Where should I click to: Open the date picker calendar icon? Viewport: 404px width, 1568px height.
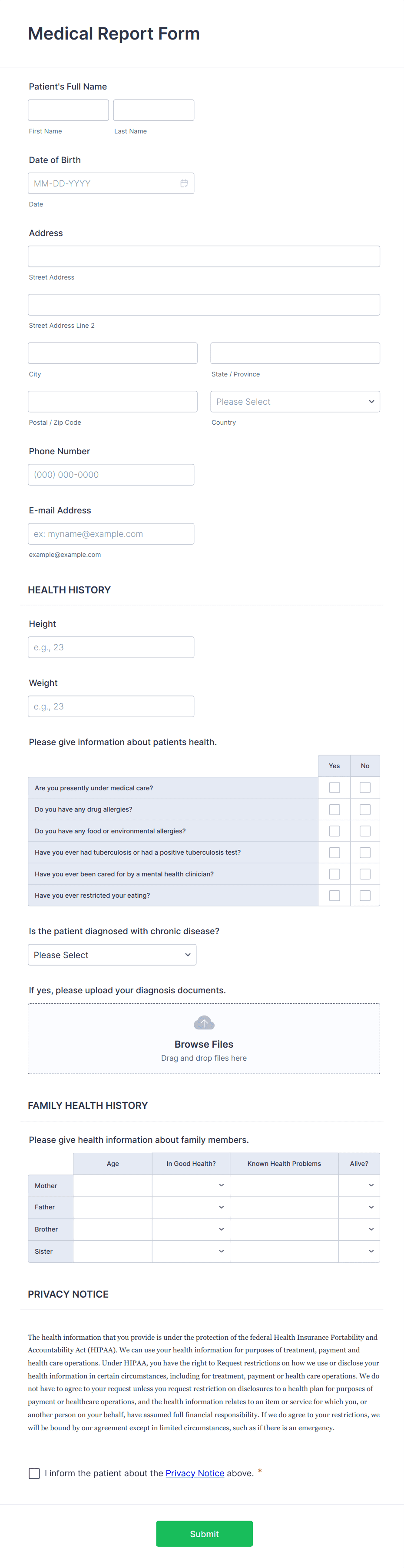pyautogui.click(x=184, y=183)
